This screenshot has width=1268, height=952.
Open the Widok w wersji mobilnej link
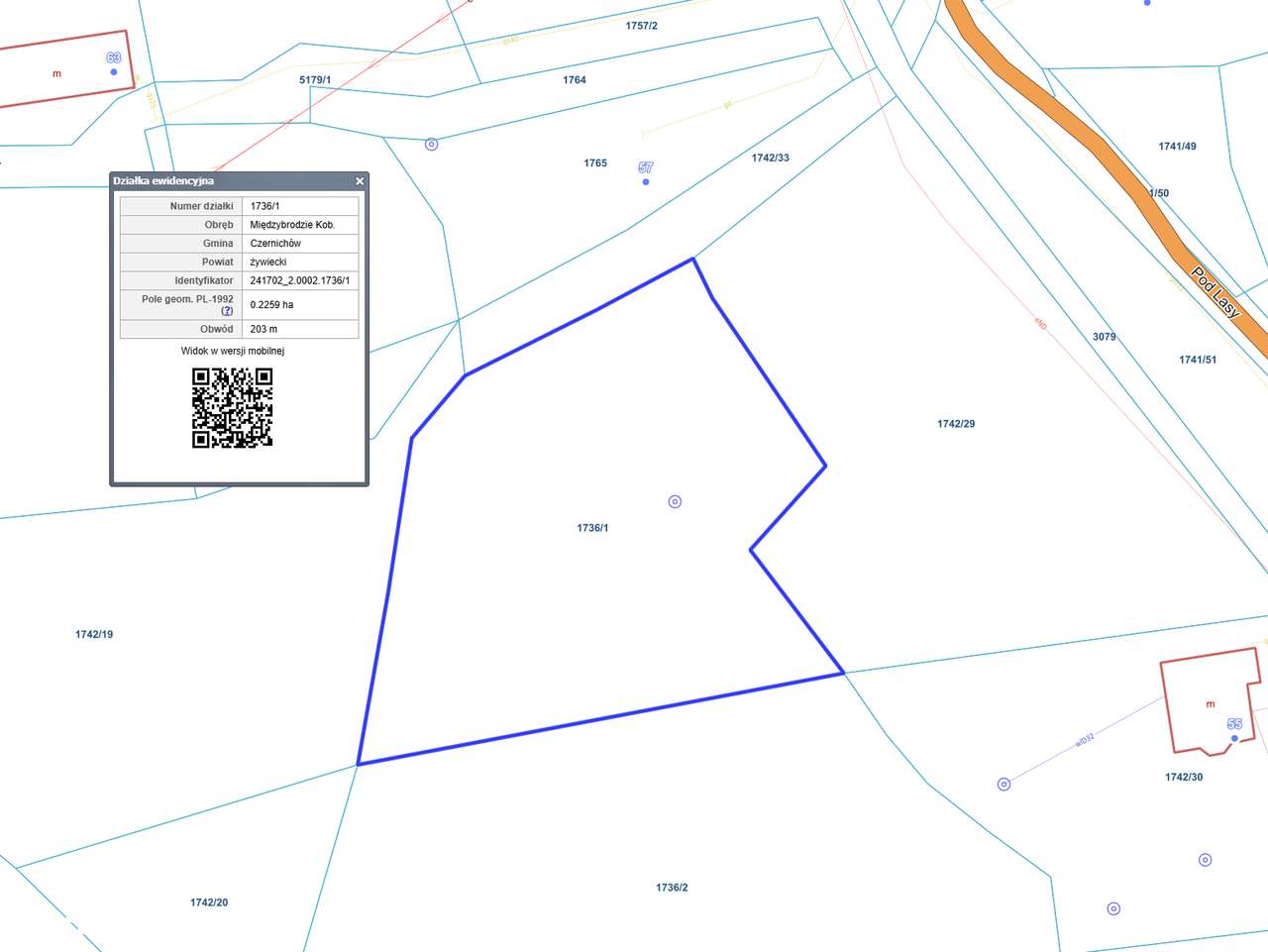pyautogui.click(x=233, y=351)
